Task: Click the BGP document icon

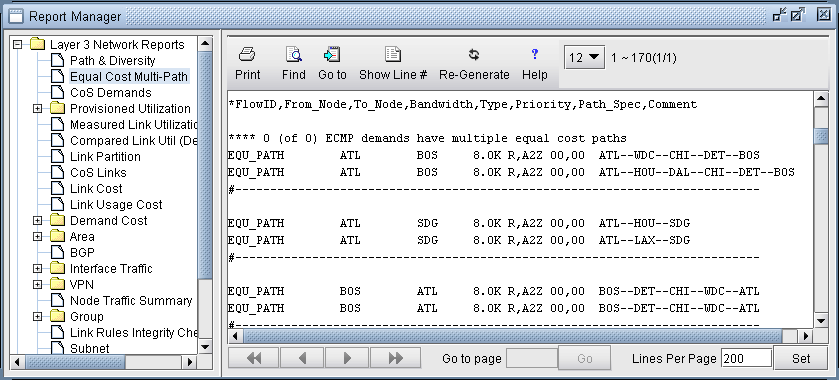Action: pyautogui.click(x=57, y=253)
